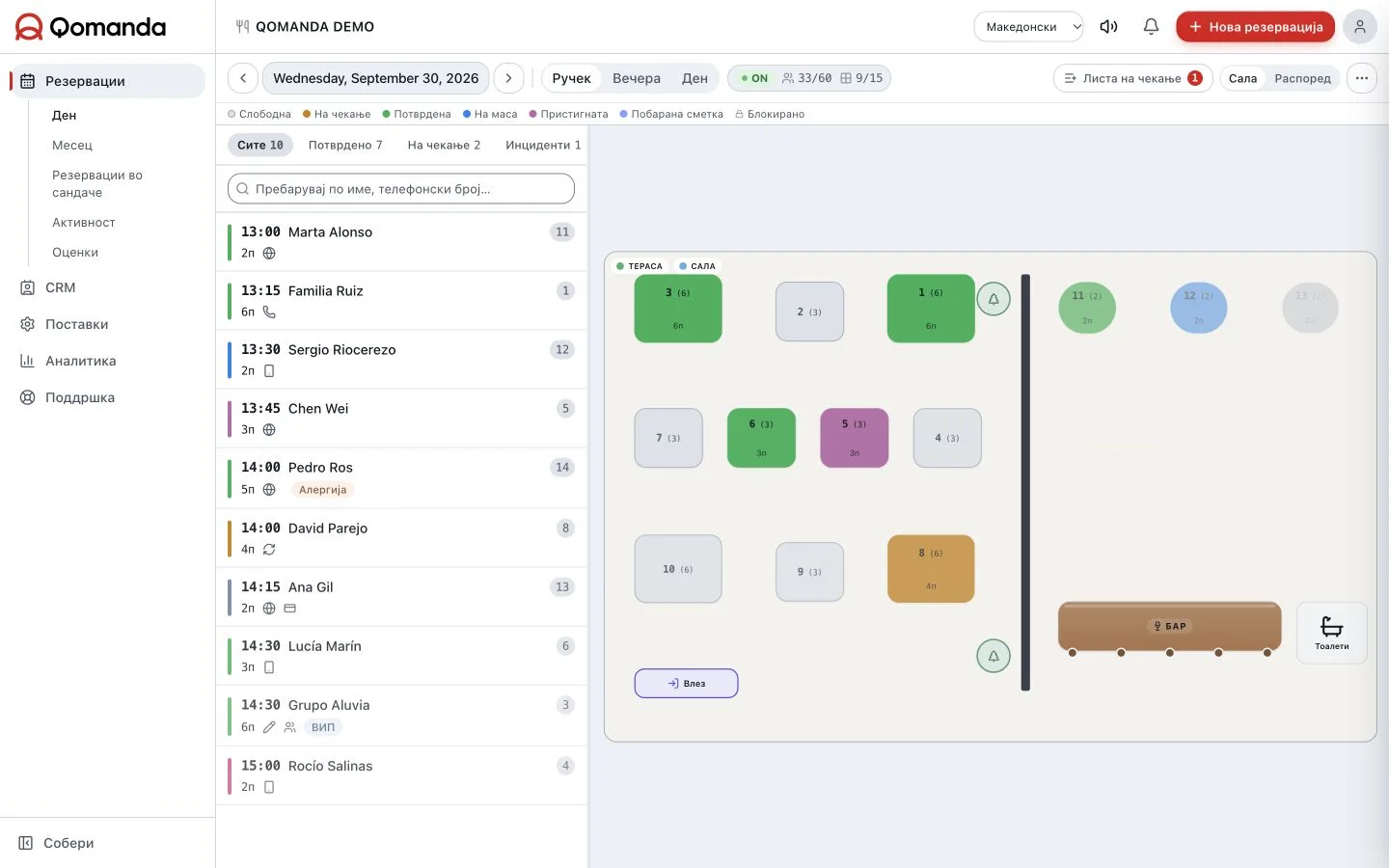Screen dimensions: 1389x868
Task: Open the user profile avatar
Action: tap(1360, 27)
